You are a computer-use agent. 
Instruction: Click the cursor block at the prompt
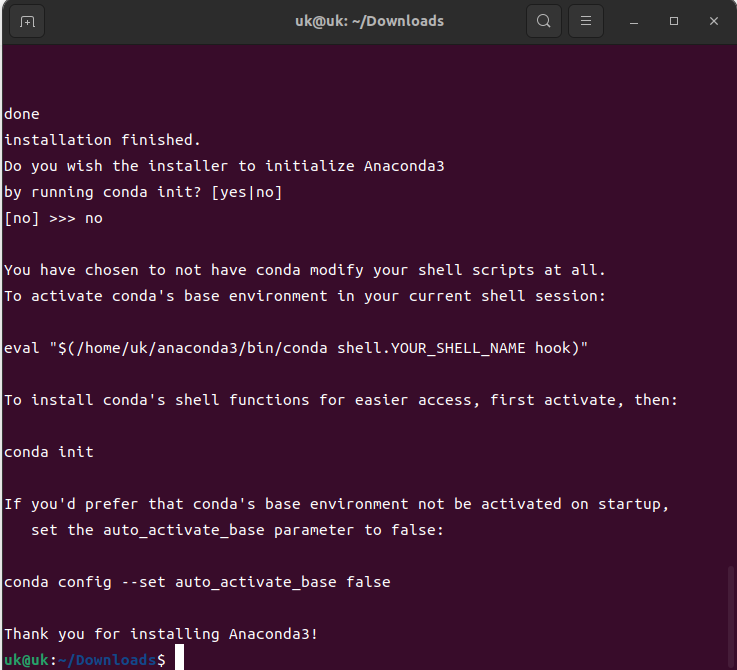coord(179,657)
